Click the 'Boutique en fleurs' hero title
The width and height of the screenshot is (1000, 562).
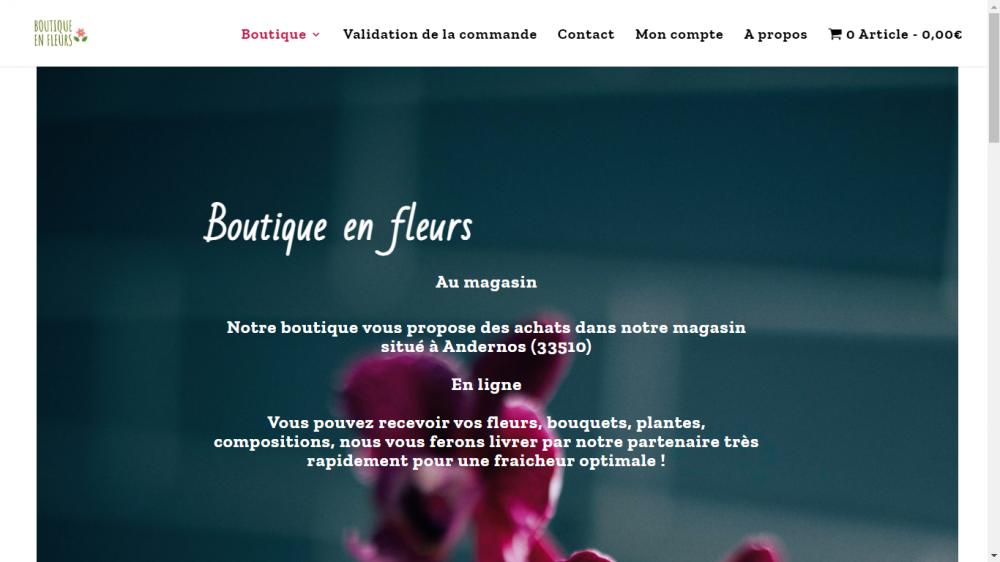338,227
